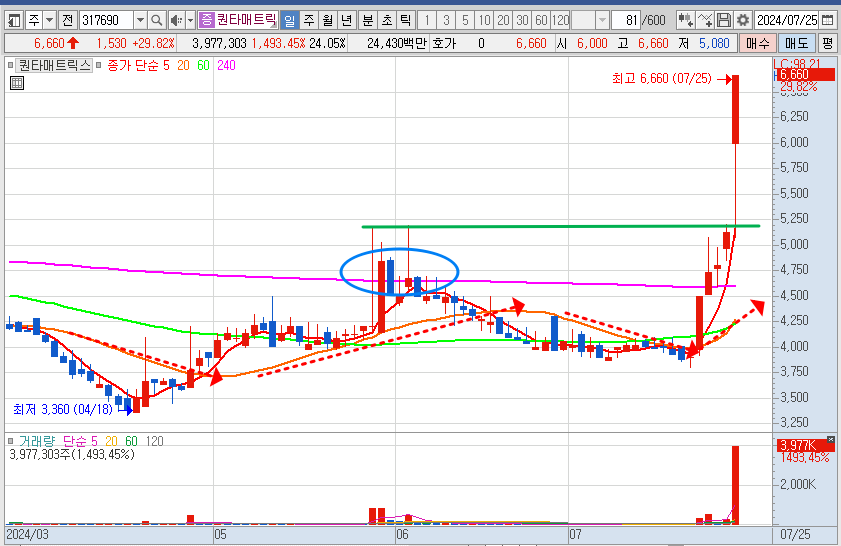Select the 일 daily chart period
This screenshot has height=546, width=841.
[x=290, y=20]
